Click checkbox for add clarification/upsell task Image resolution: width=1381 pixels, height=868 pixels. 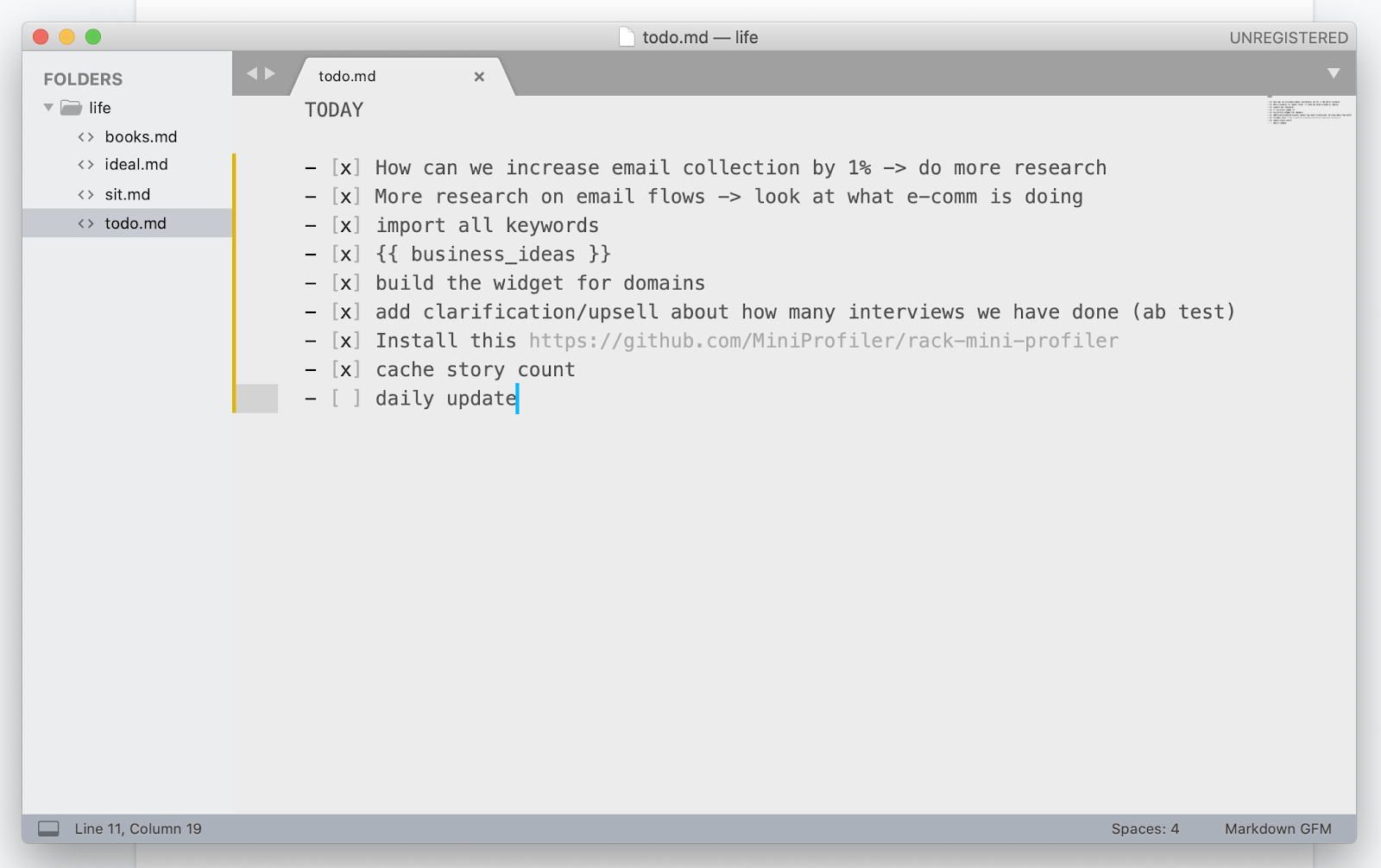click(x=345, y=312)
